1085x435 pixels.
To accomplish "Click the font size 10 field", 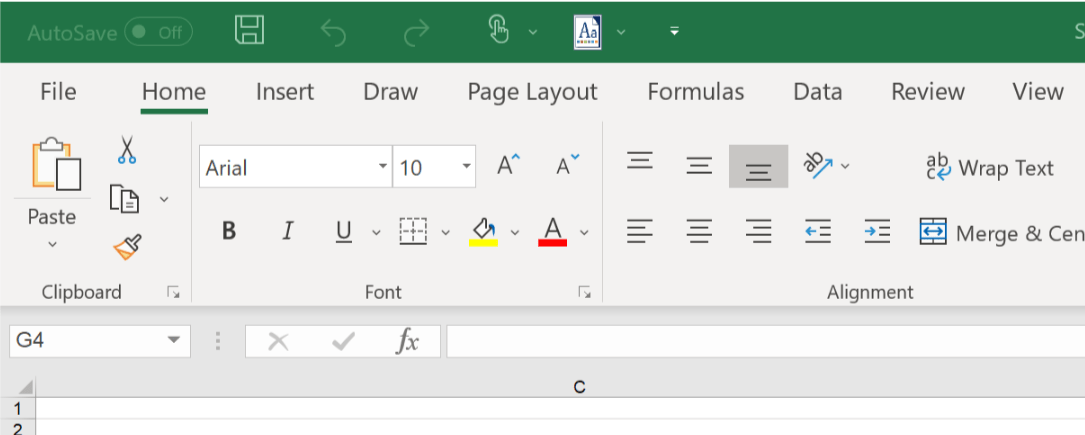I will pos(426,167).
